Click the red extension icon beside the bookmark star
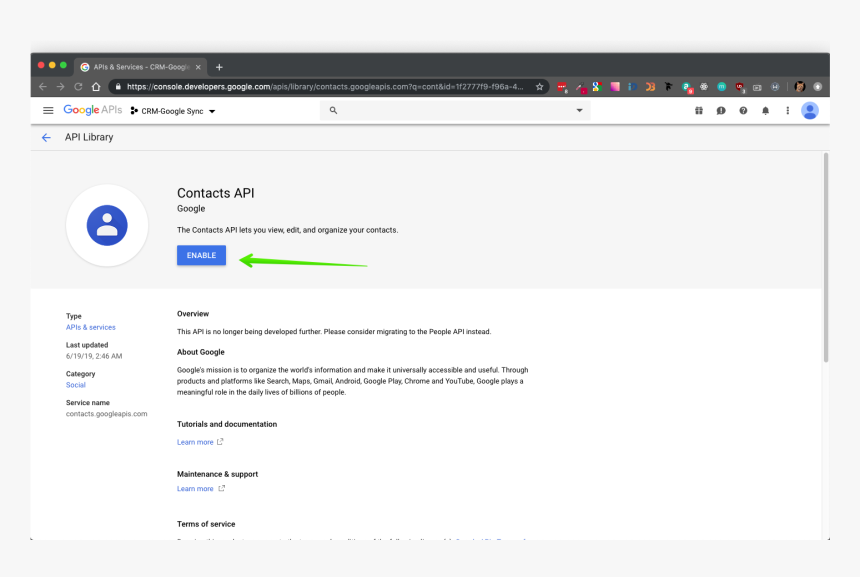The width and height of the screenshot is (860, 577). coord(562,87)
